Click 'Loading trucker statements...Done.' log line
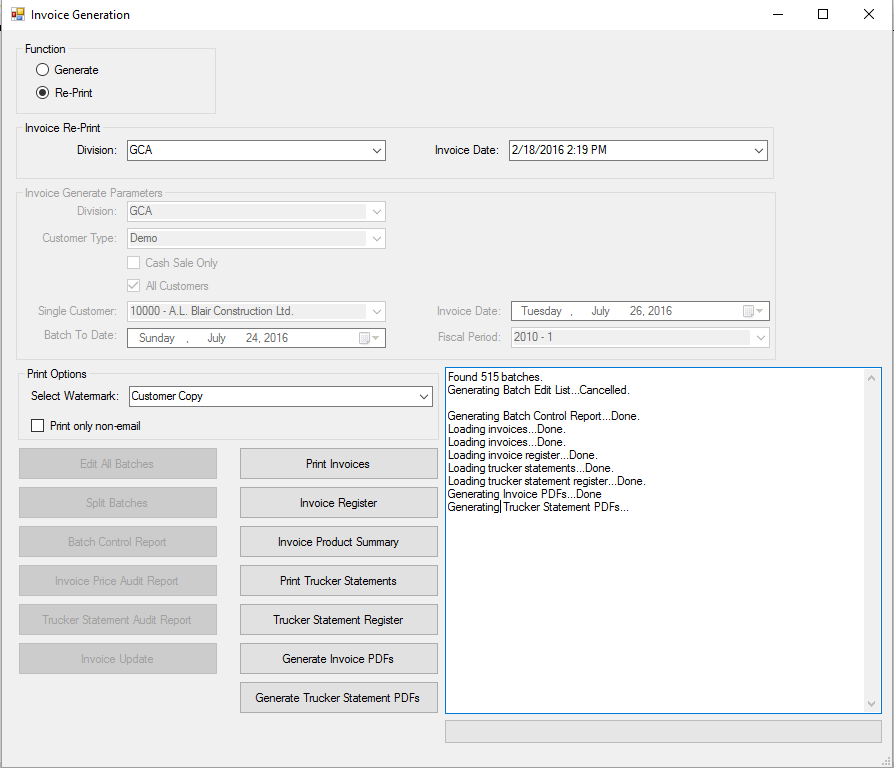Image resolution: width=894 pixels, height=768 pixels. (x=530, y=468)
